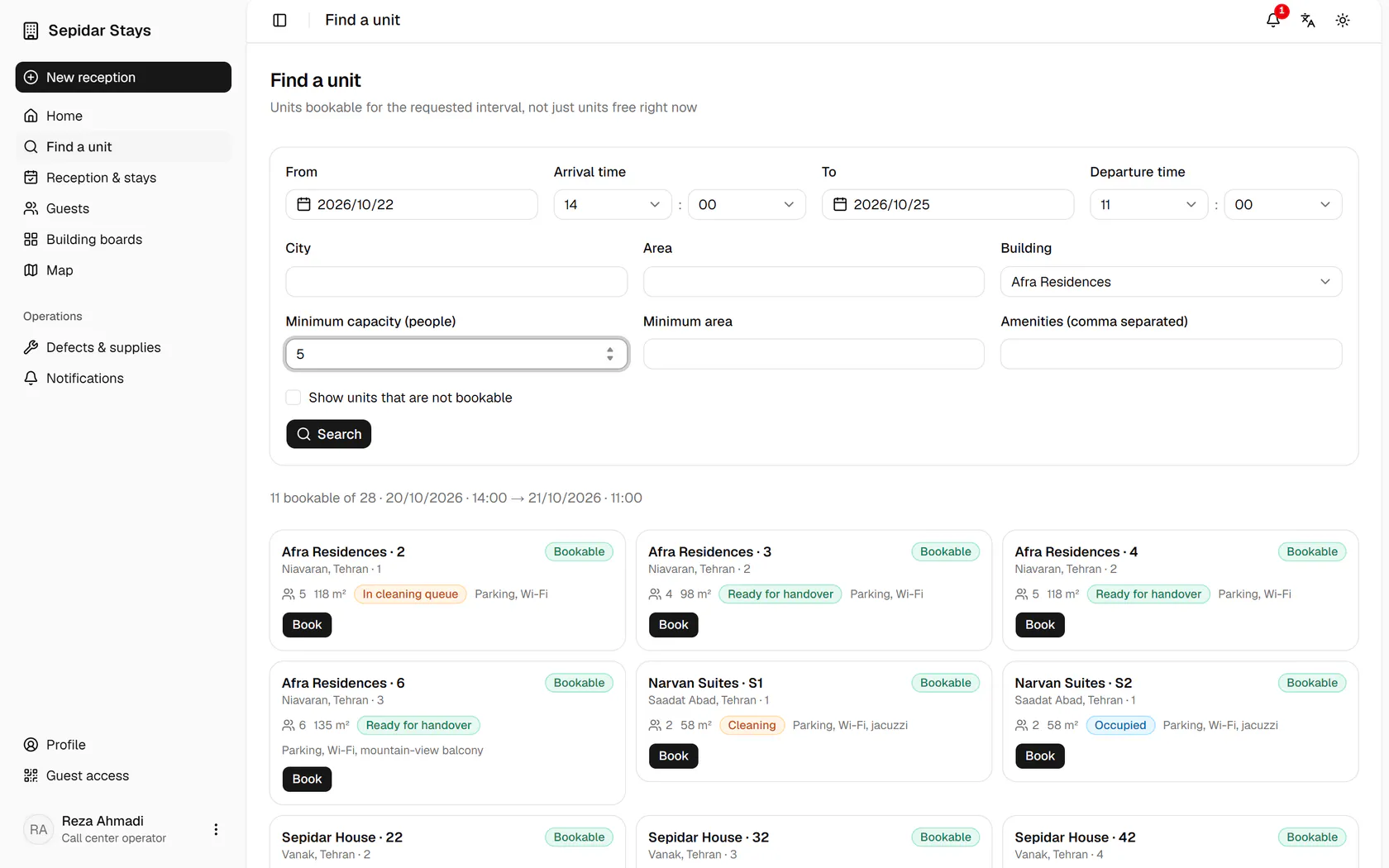Book Afra Residences 3

[673, 625]
